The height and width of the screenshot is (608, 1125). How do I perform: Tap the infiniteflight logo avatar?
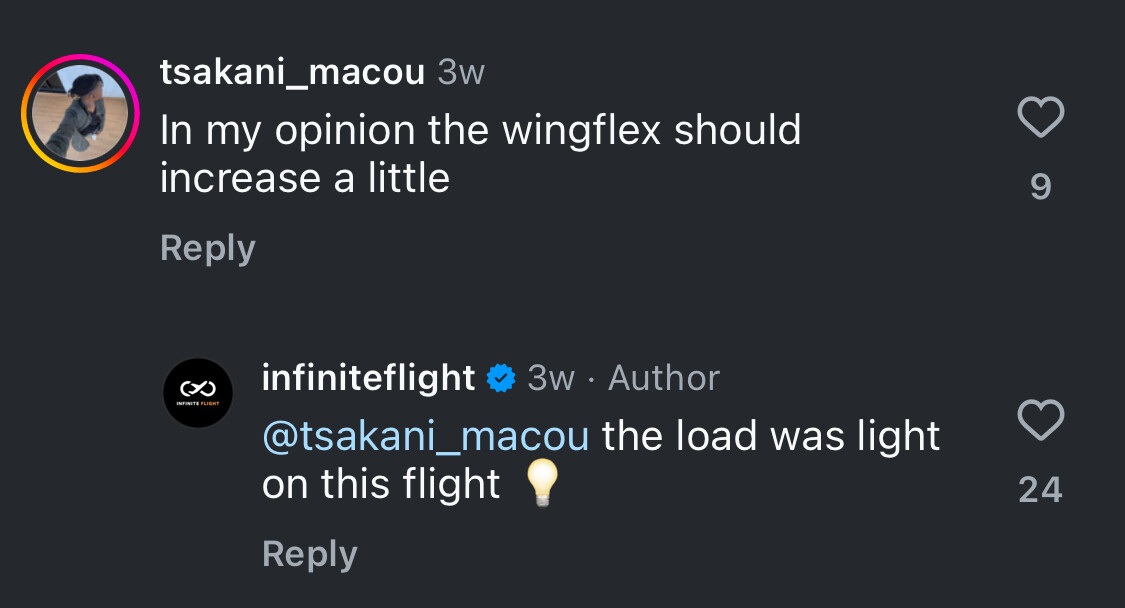click(x=198, y=393)
